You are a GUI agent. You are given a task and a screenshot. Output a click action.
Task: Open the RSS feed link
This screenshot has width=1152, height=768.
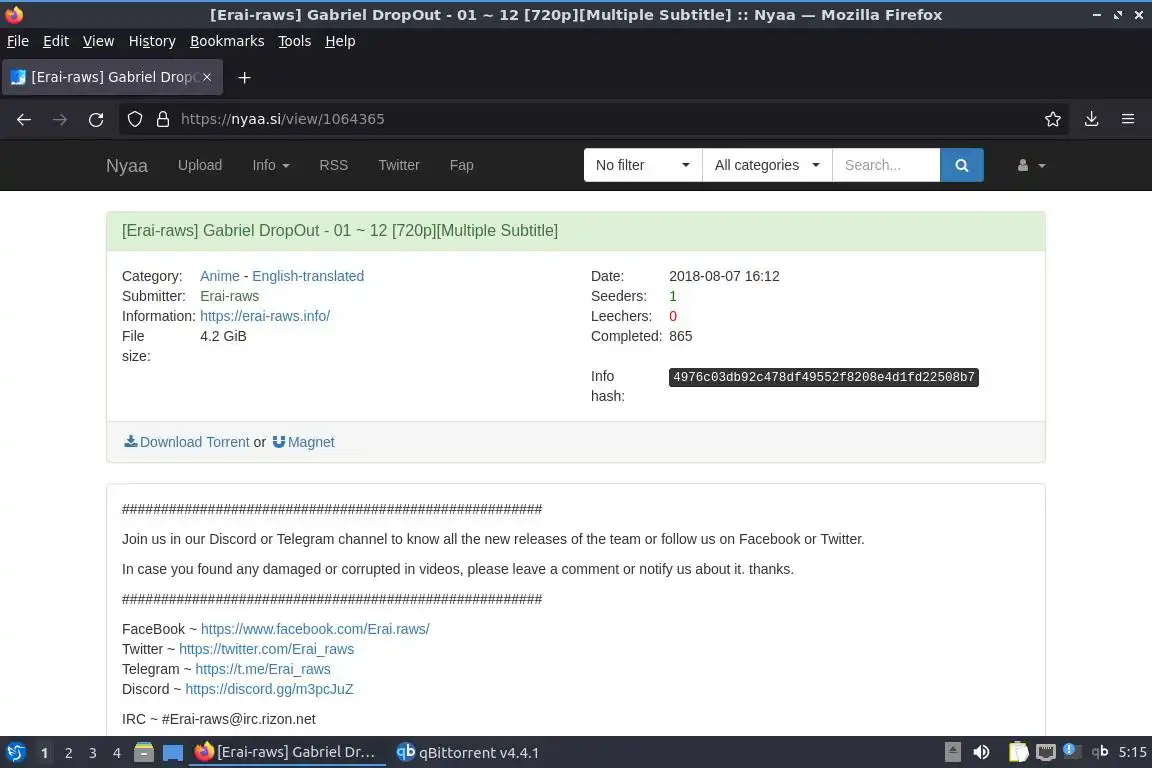point(334,165)
